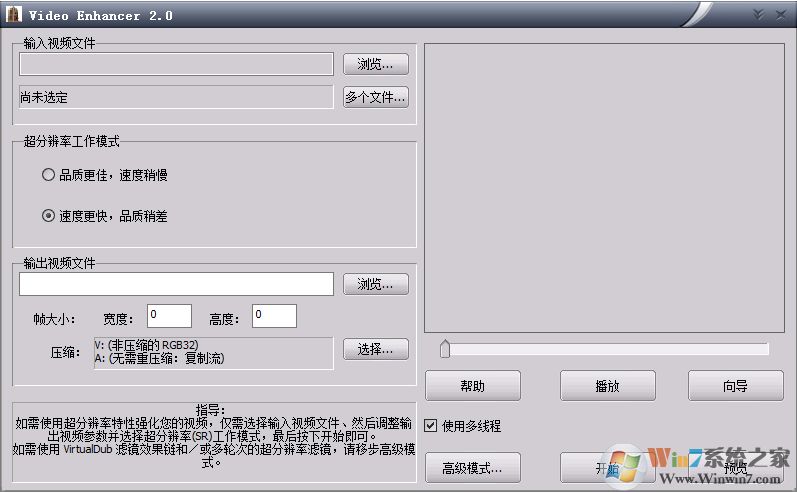
Task: Select the 品质更佳，速度稍慢 radio option
Action: click(48, 175)
